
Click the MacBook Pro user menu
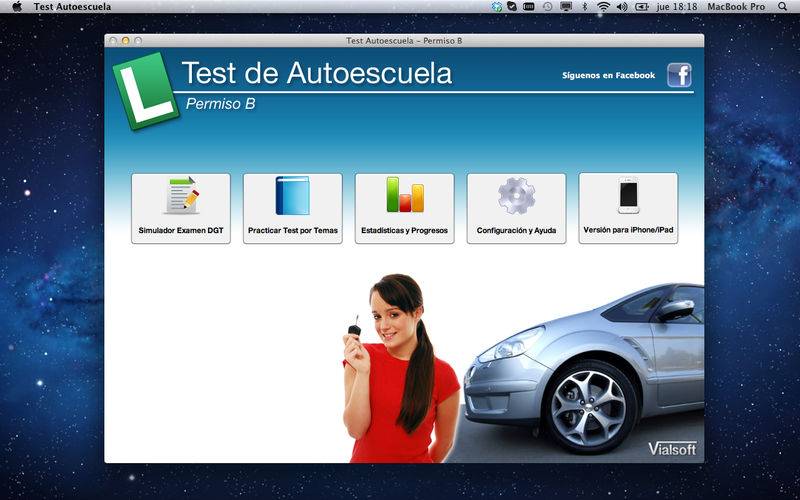click(x=736, y=6)
